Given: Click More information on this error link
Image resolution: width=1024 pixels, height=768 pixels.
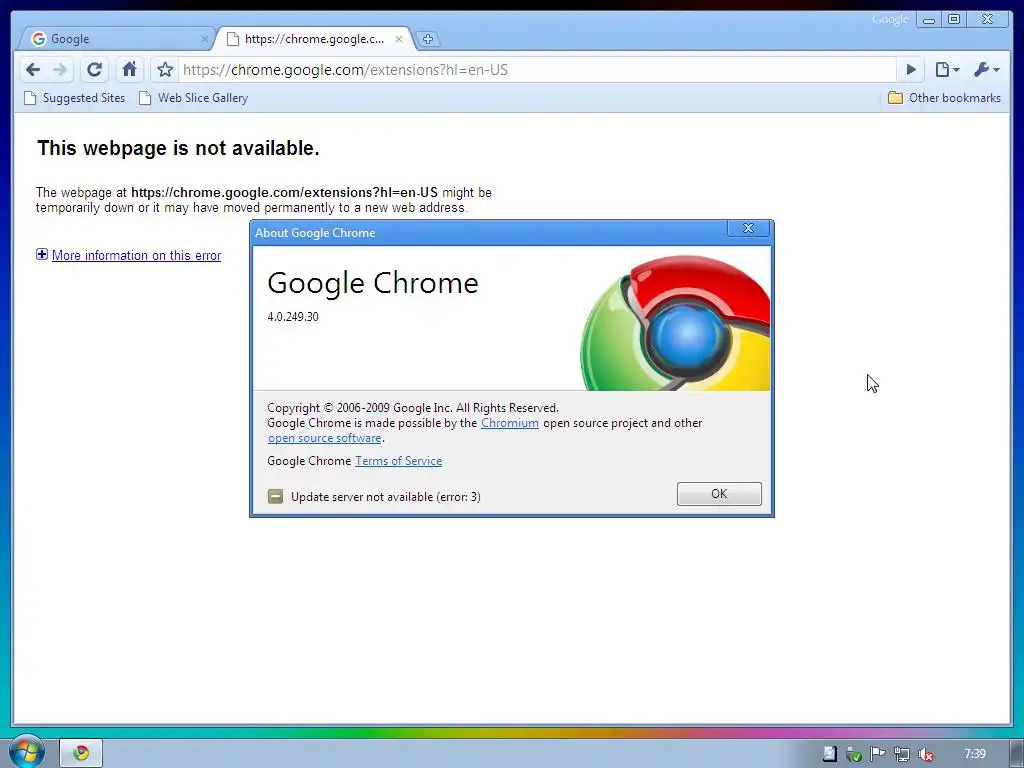Looking at the screenshot, I should (136, 255).
